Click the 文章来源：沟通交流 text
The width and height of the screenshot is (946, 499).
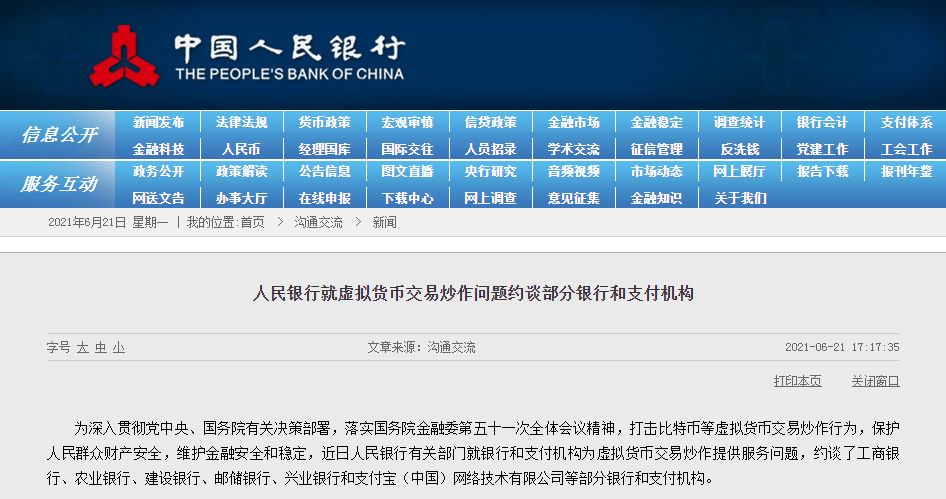(x=421, y=348)
